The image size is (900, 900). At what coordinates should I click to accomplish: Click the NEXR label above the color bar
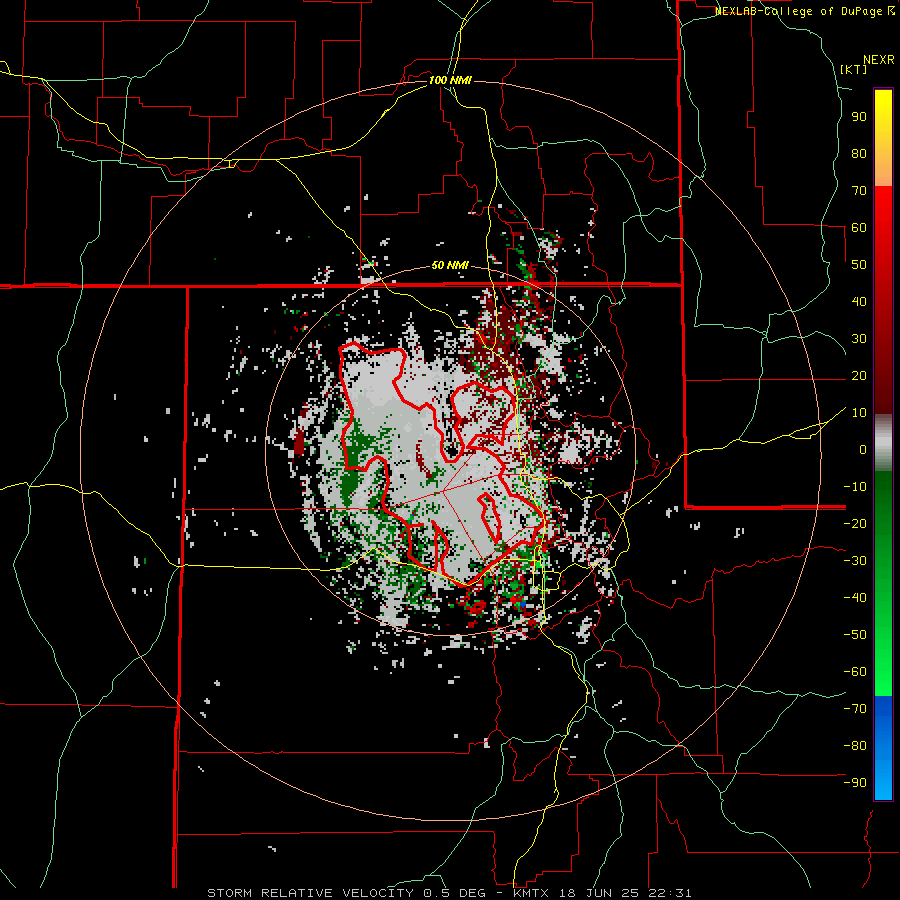pyautogui.click(x=879, y=60)
